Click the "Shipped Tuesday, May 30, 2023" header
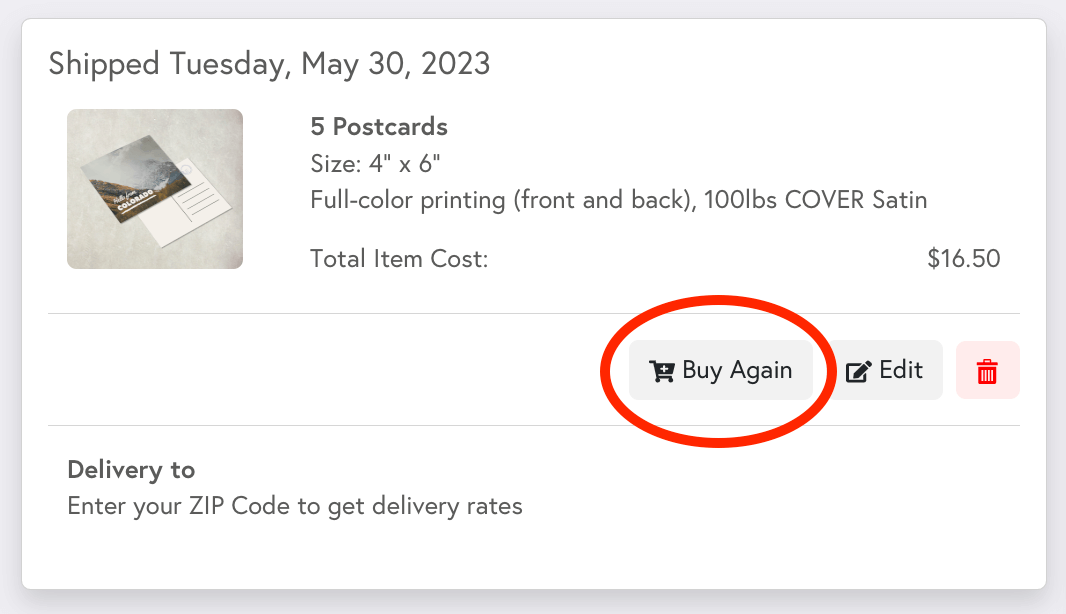The height and width of the screenshot is (614, 1066). tap(269, 64)
